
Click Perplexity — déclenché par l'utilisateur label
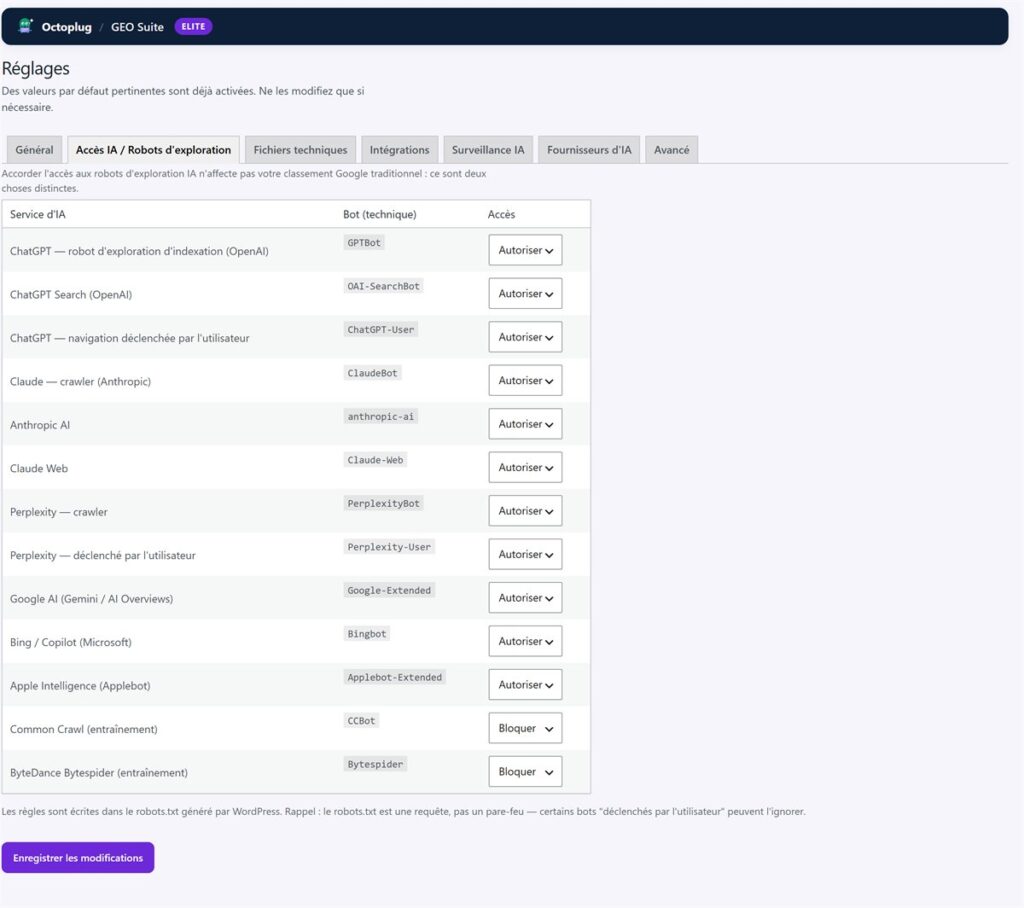tap(103, 555)
